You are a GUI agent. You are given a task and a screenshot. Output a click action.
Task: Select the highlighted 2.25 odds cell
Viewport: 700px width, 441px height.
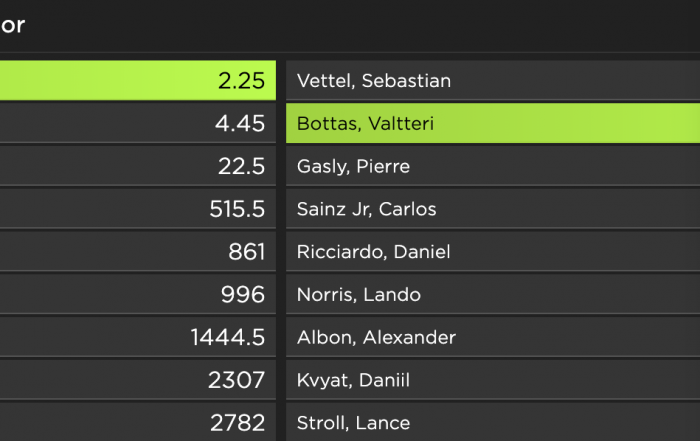138,80
